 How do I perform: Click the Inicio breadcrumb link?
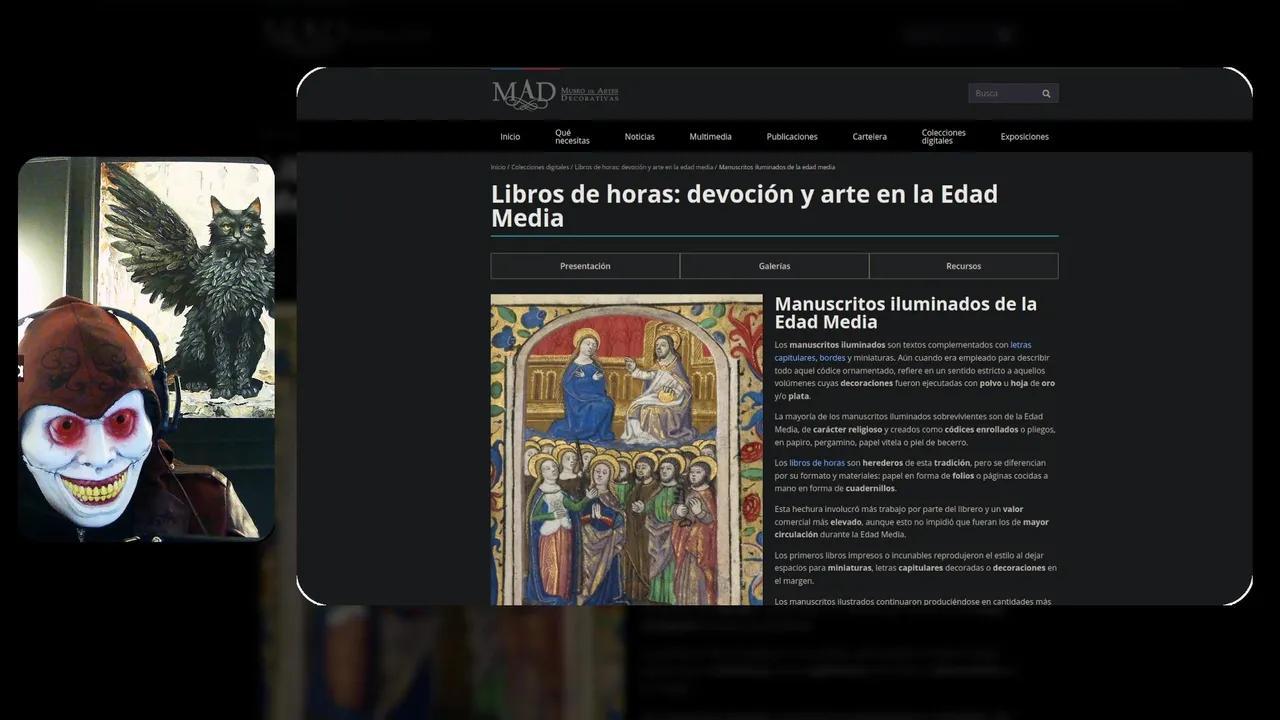click(x=497, y=167)
